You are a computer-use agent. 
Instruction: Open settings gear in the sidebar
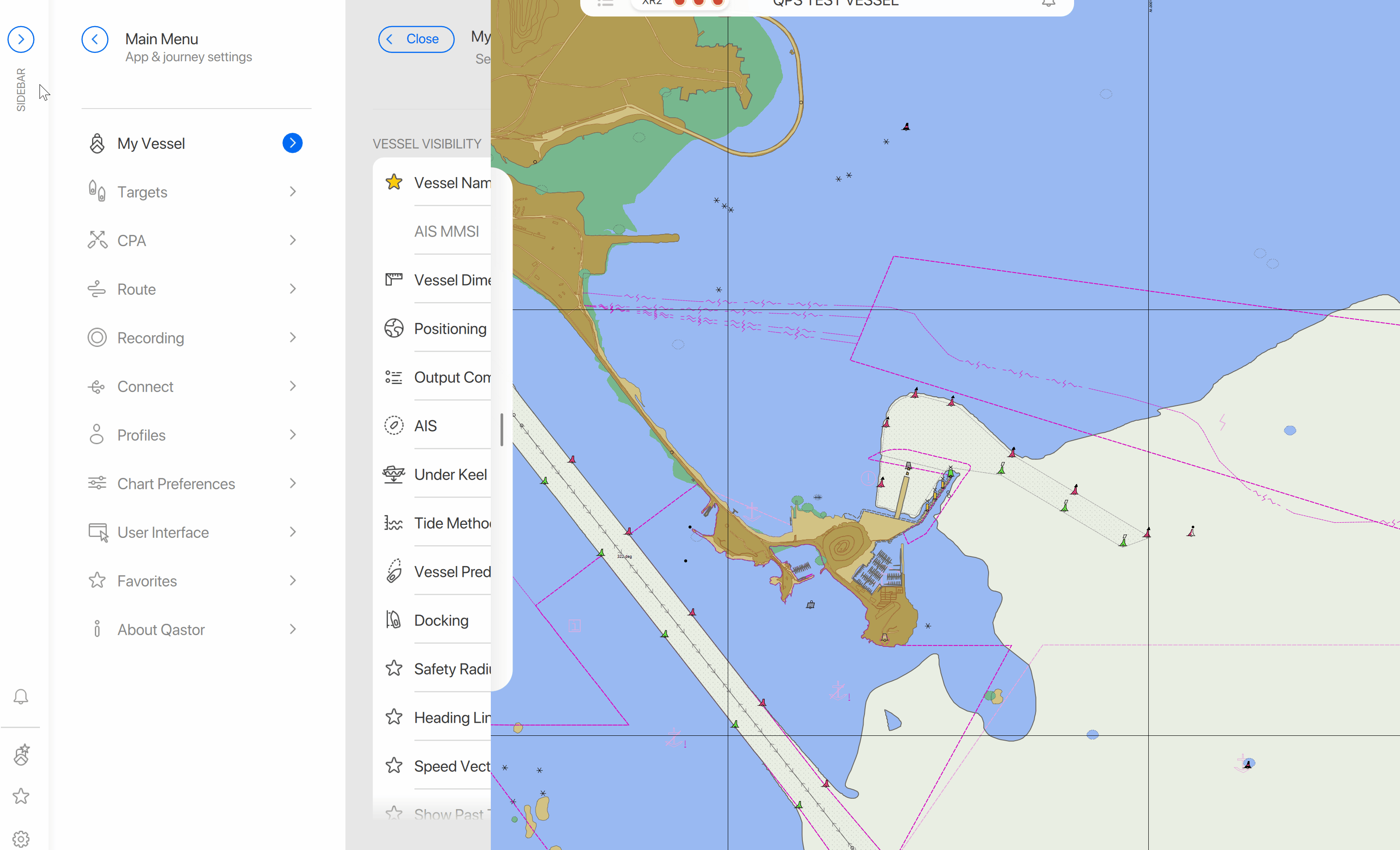pos(21,839)
